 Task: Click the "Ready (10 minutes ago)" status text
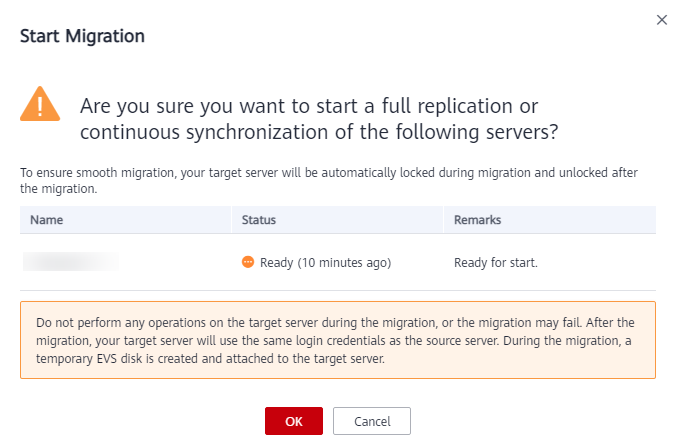tap(325, 263)
